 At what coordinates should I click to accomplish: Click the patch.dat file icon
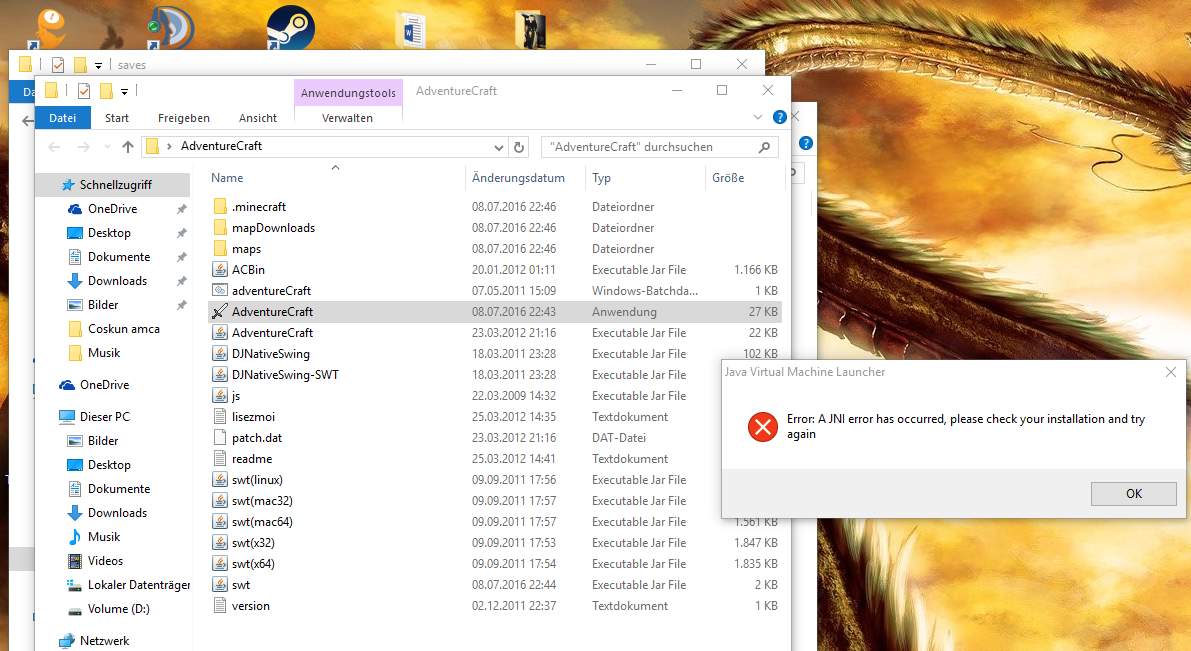pos(220,438)
